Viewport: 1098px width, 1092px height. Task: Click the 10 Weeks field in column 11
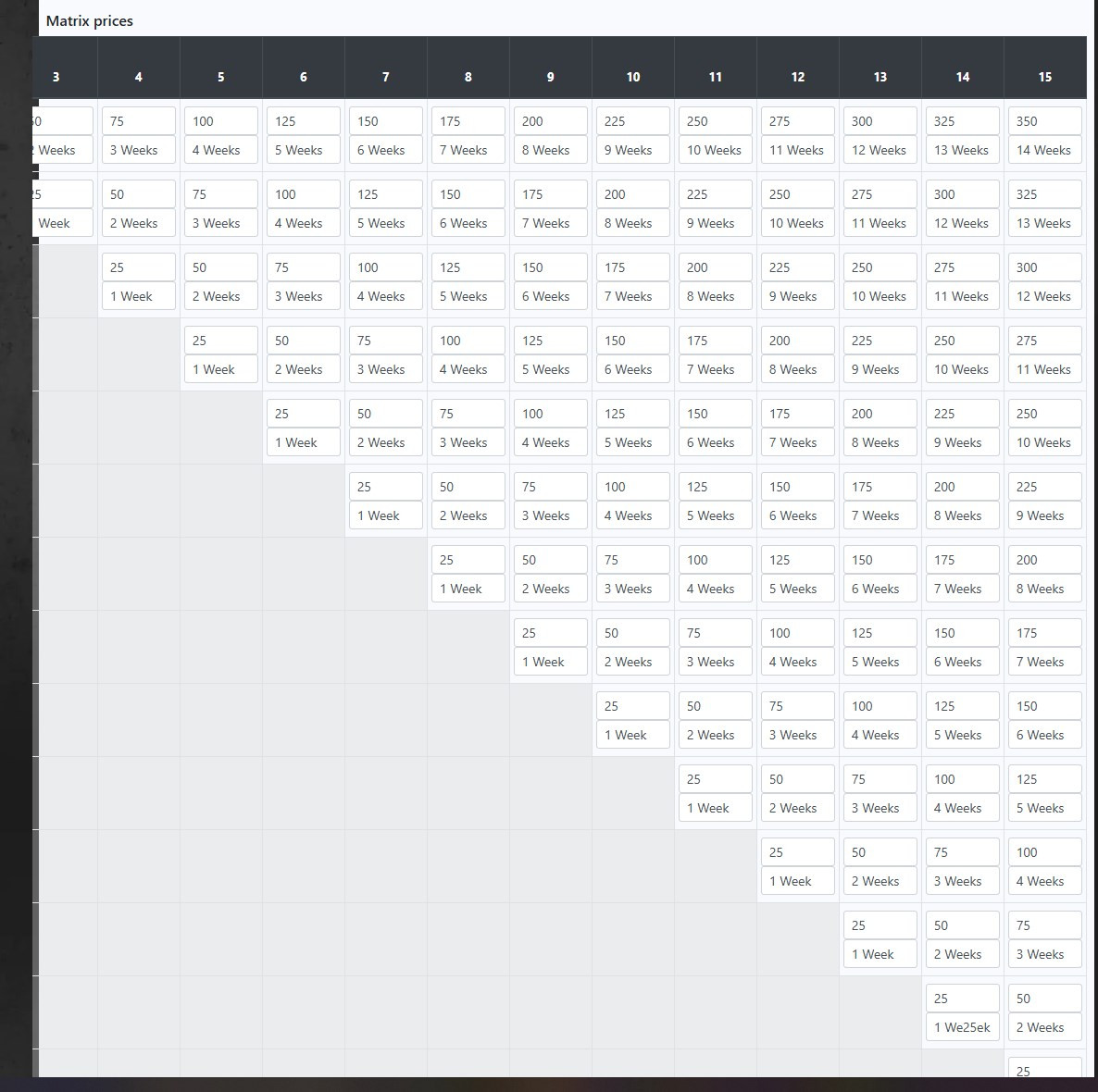coord(716,150)
